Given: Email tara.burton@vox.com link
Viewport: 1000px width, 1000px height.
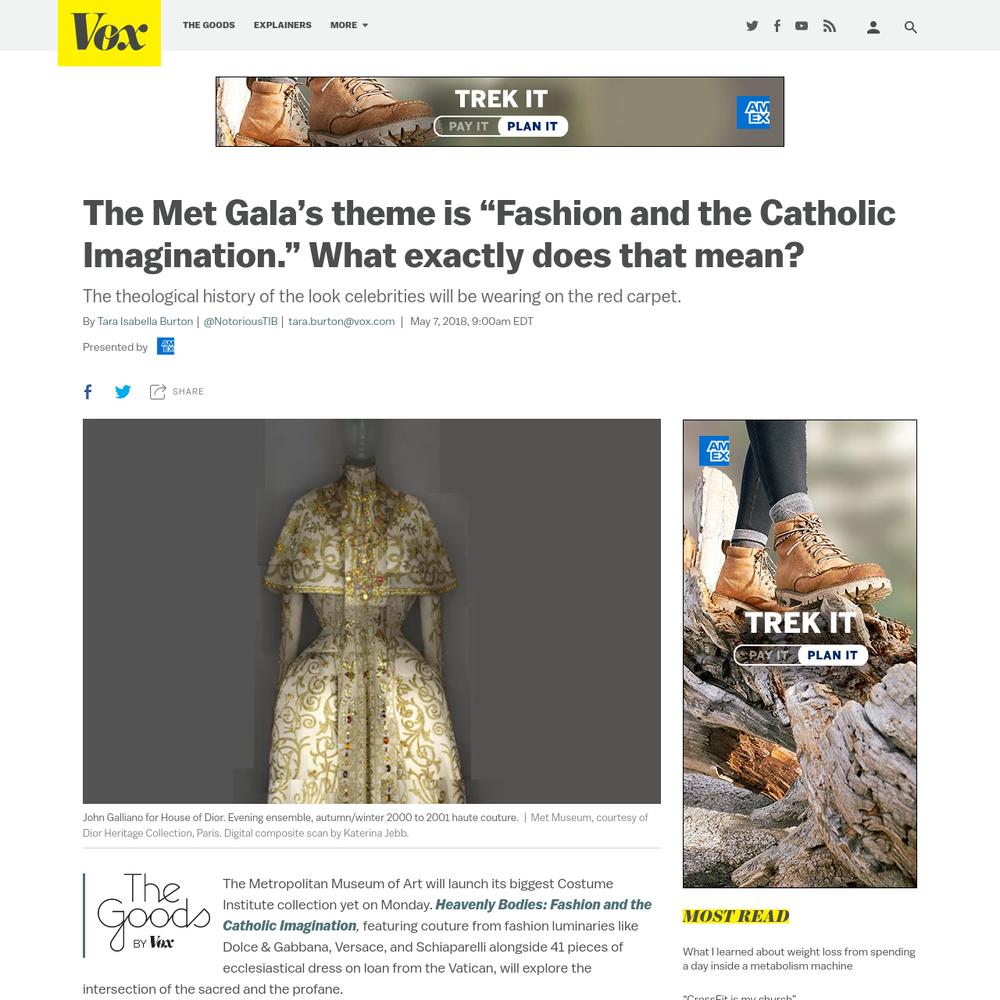Looking at the screenshot, I should coord(341,321).
